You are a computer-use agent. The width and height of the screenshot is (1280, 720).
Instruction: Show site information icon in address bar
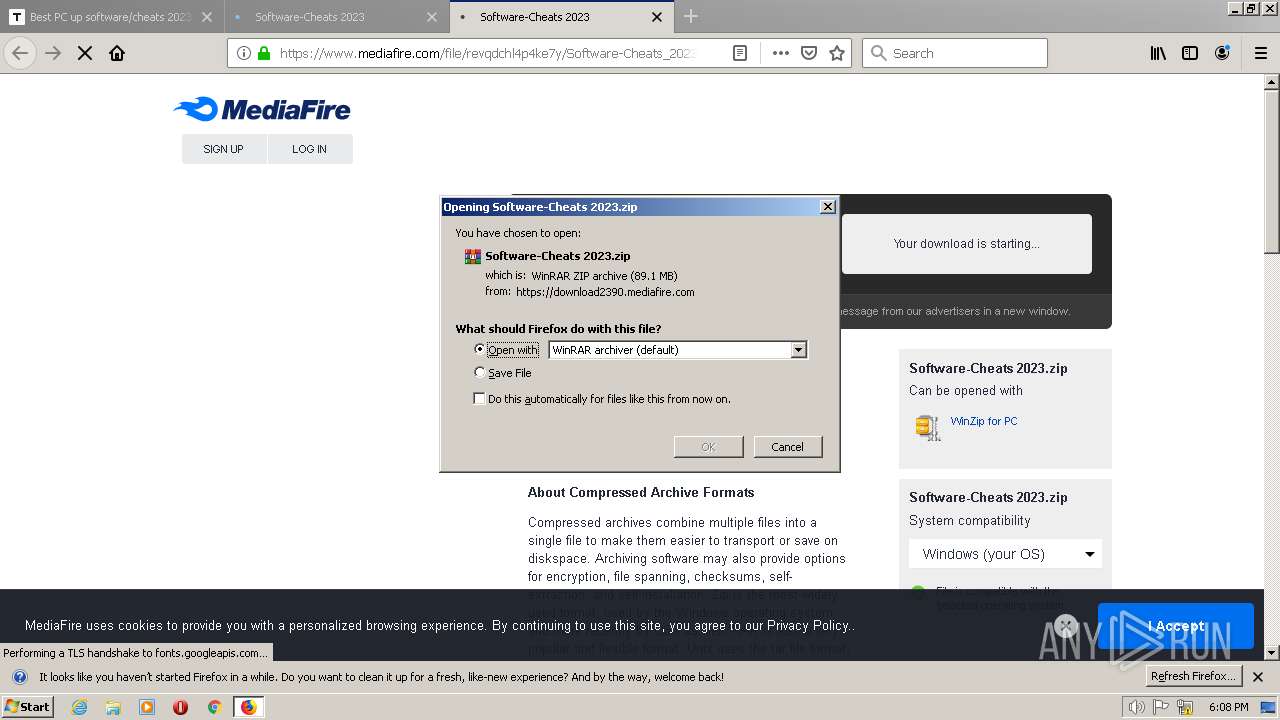point(244,53)
